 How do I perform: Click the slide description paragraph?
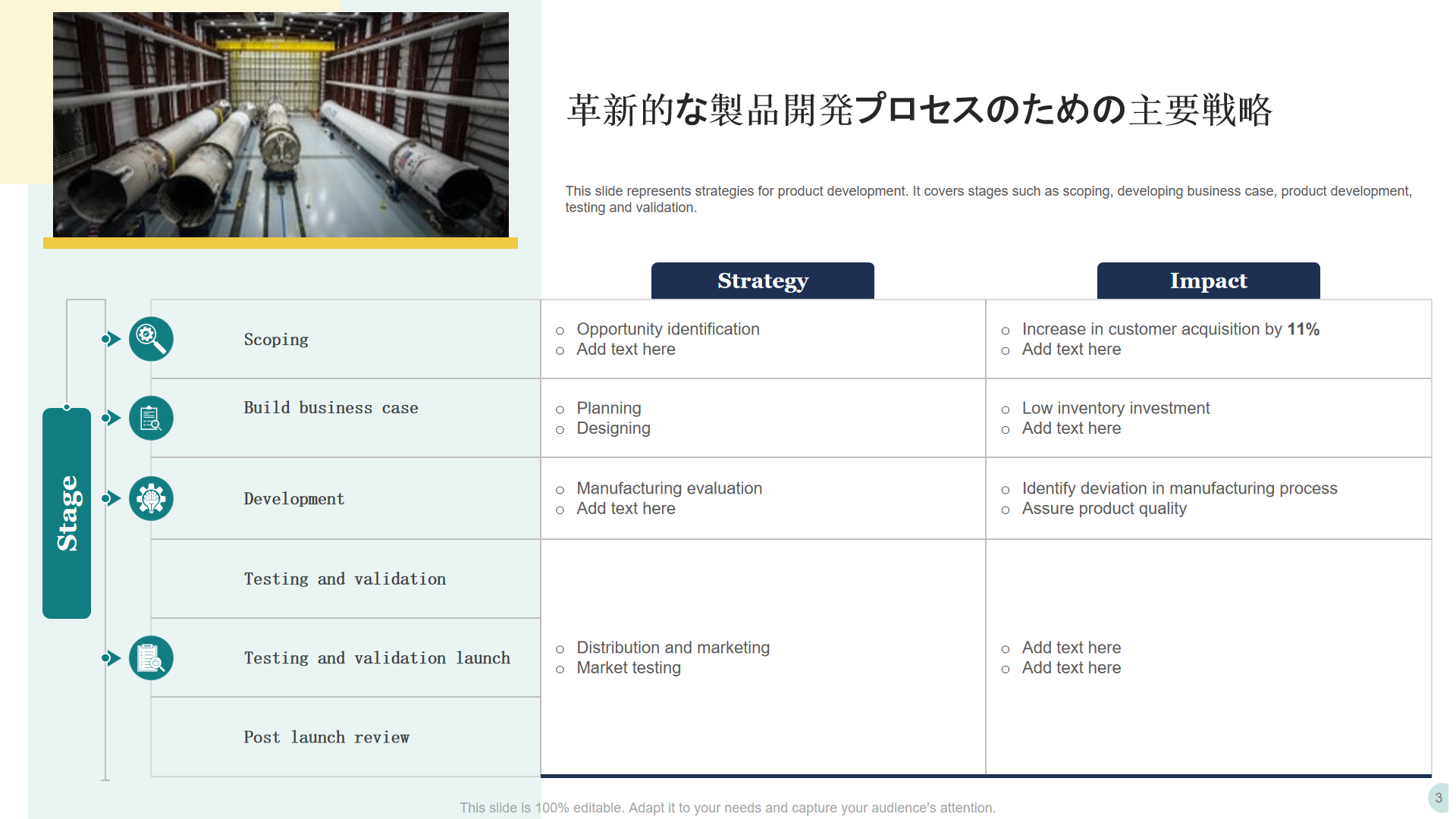point(989,199)
